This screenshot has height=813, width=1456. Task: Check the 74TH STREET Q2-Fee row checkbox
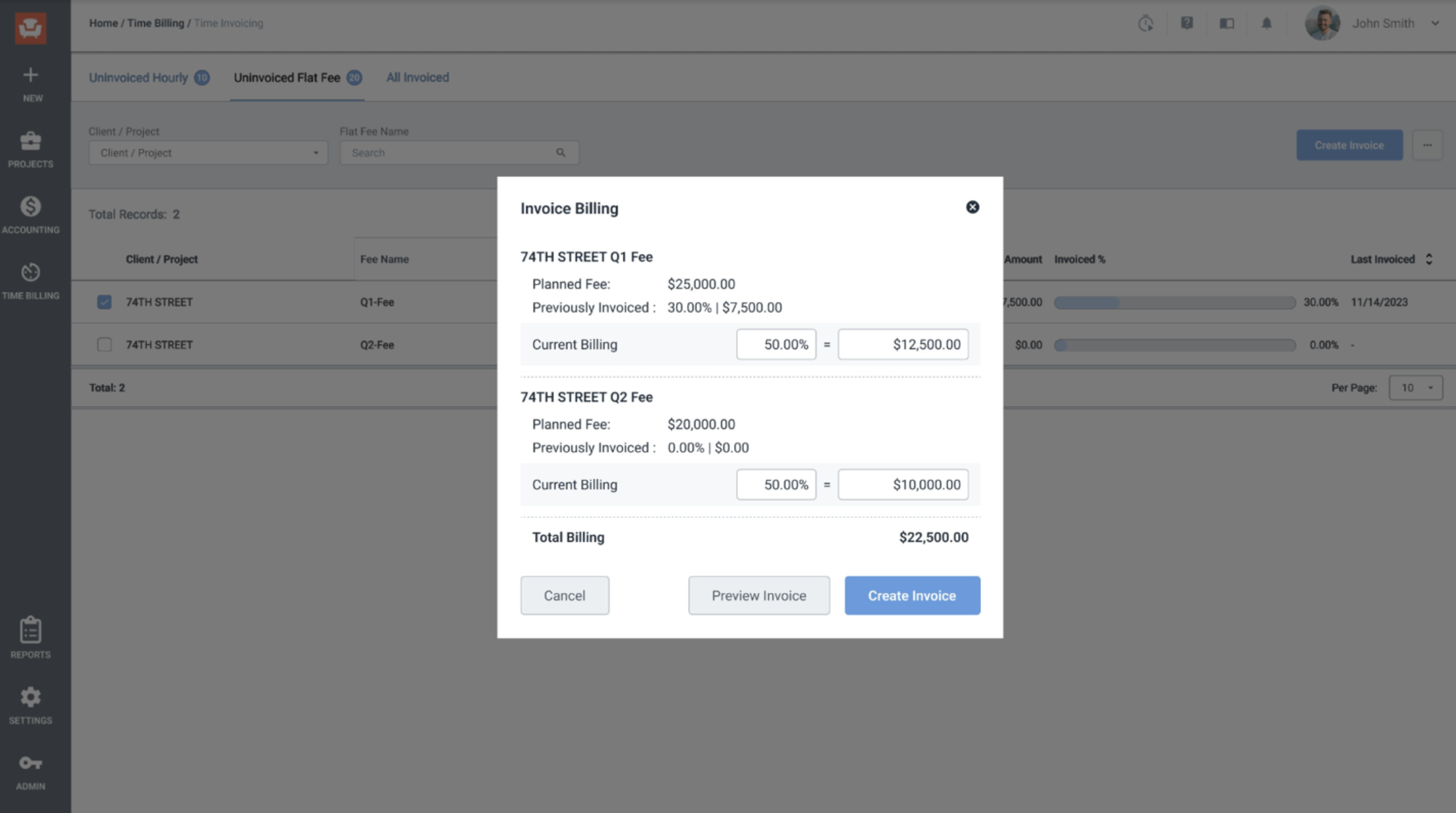pos(104,345)
